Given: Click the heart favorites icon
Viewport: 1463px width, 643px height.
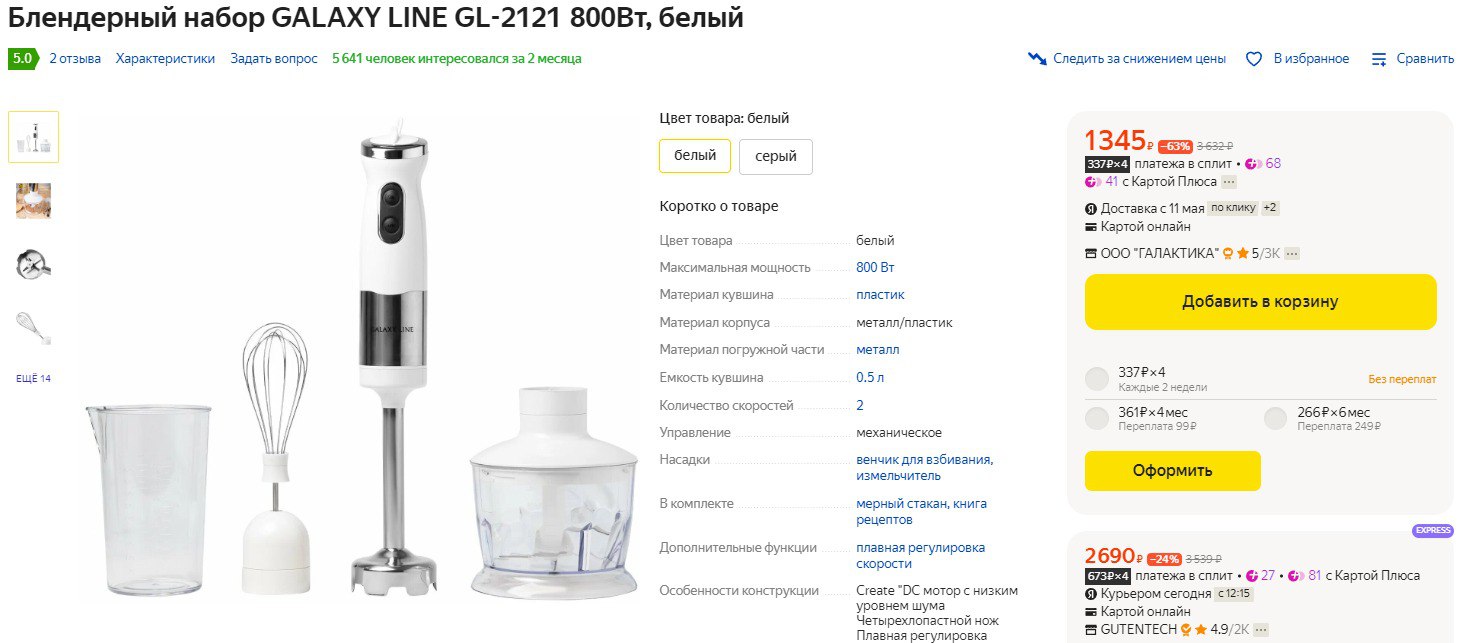Looking at the screenshot, I should (1254, 59).
